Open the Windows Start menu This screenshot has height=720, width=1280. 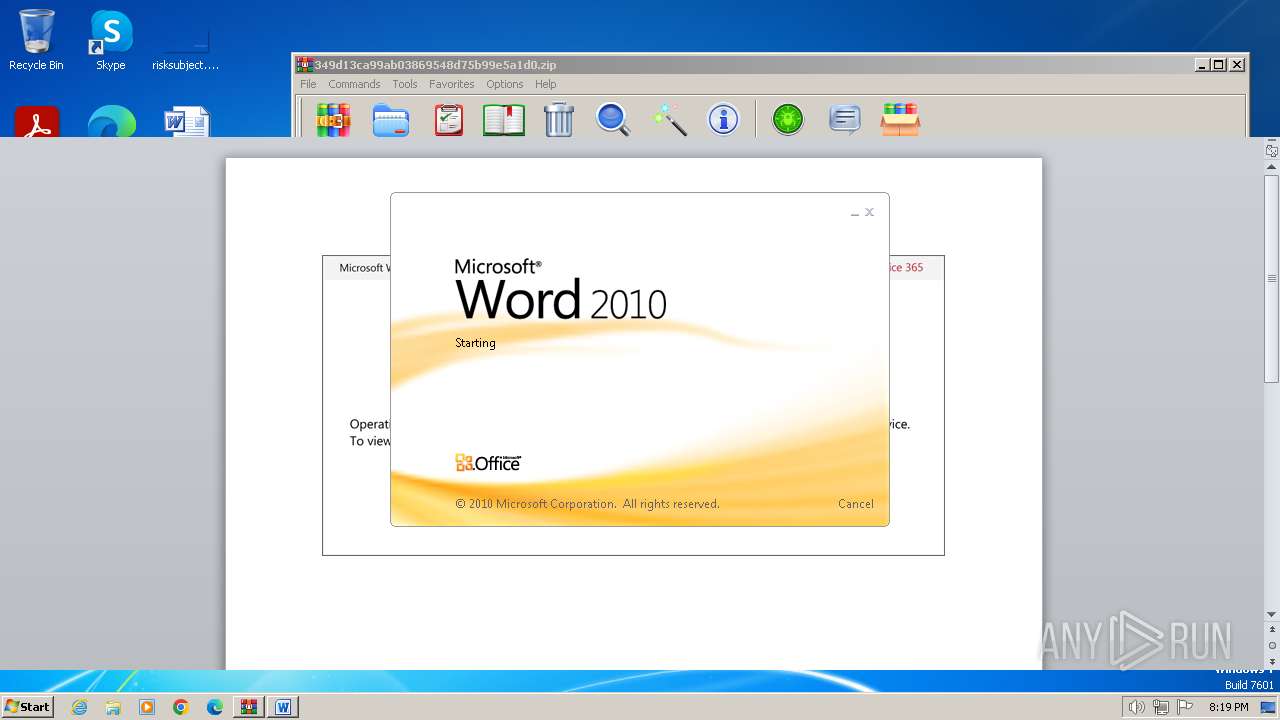28,707
